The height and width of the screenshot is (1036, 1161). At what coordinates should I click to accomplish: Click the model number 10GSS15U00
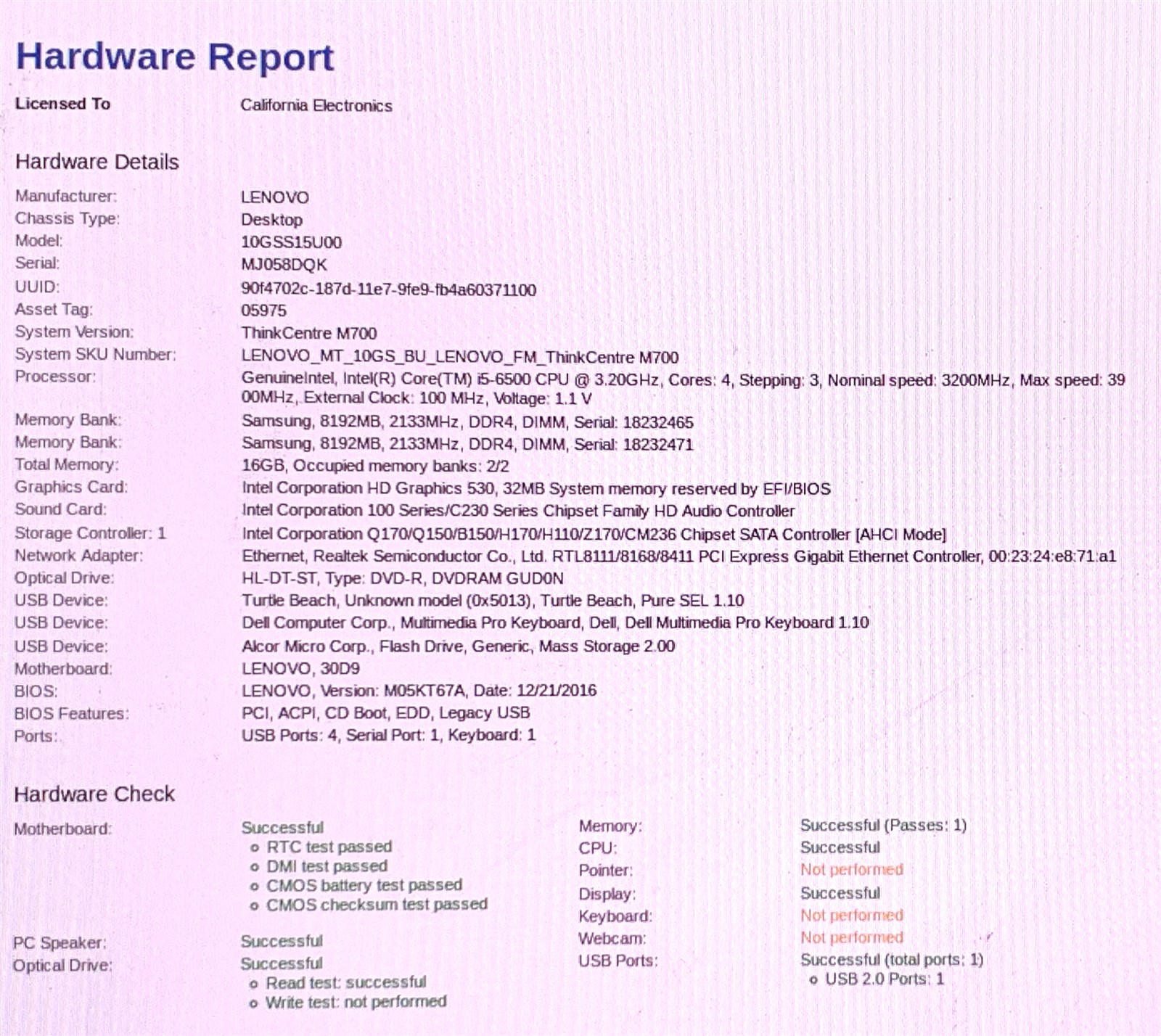tap(292, 242)
